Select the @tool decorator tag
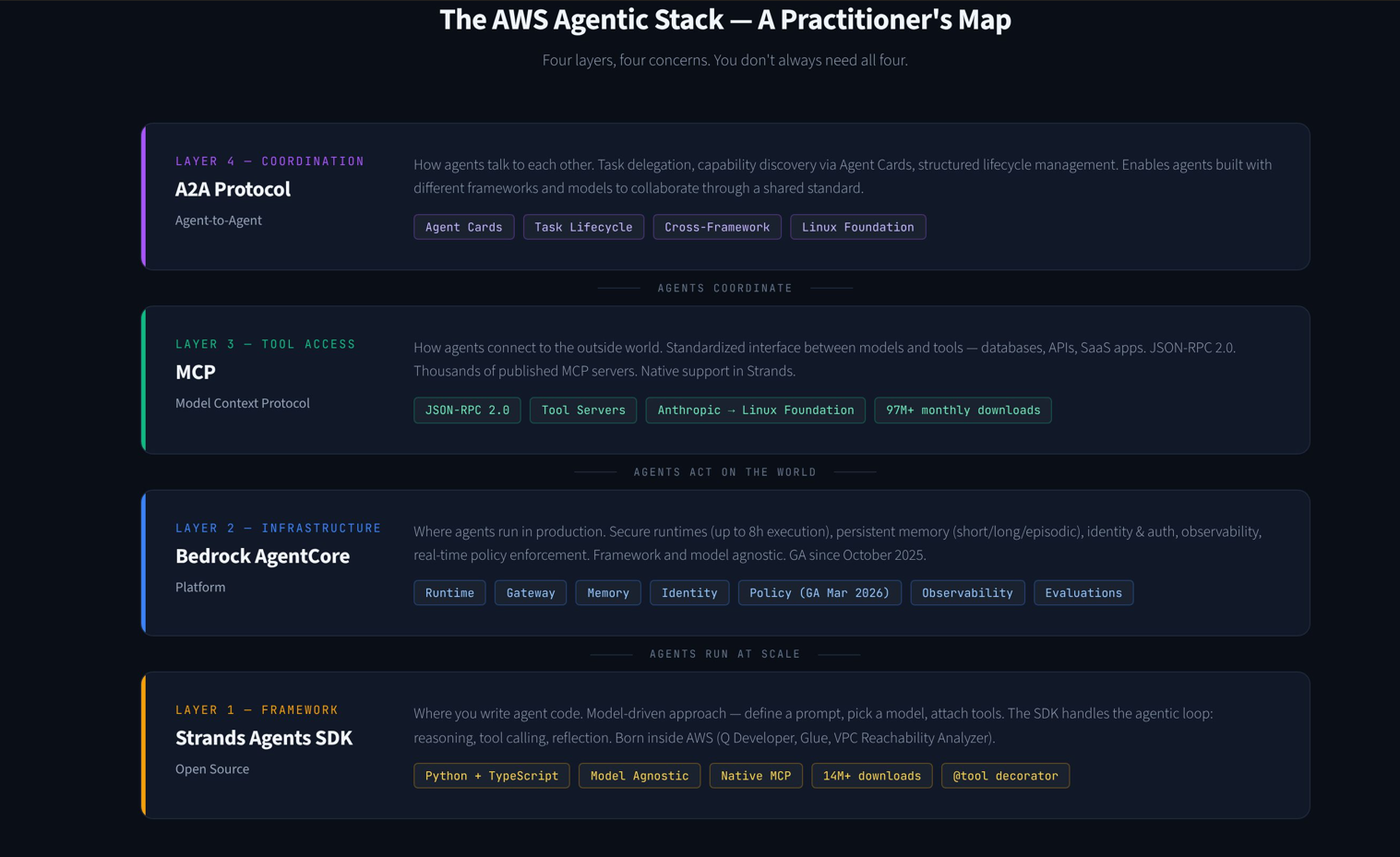1400x857 pixels. tap(1005, 776)
